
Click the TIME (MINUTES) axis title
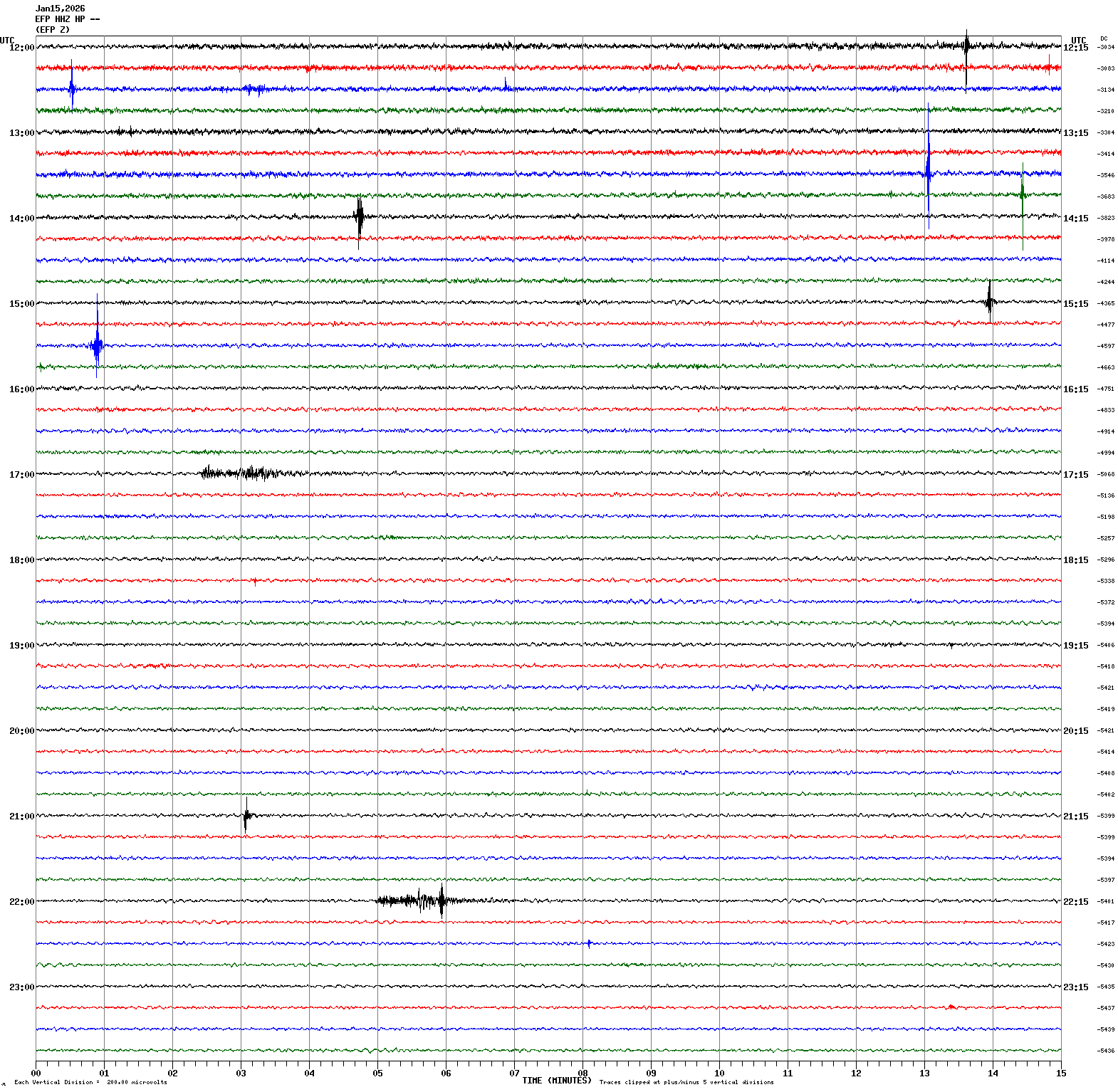coord(556,1081)
